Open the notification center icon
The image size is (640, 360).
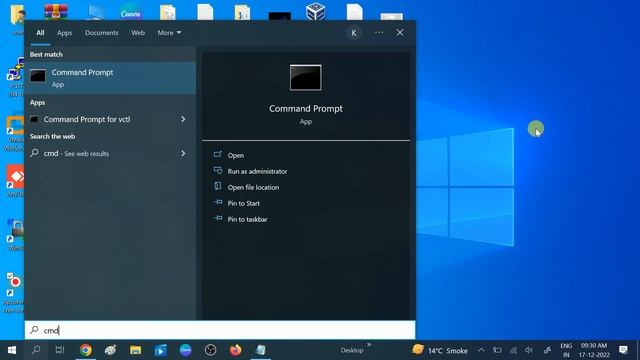[623, 350]
